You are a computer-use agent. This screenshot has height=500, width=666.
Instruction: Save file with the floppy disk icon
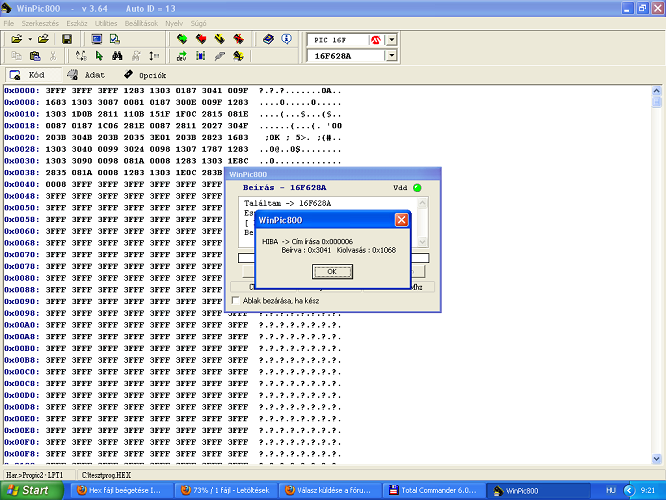tap(67, 39)
